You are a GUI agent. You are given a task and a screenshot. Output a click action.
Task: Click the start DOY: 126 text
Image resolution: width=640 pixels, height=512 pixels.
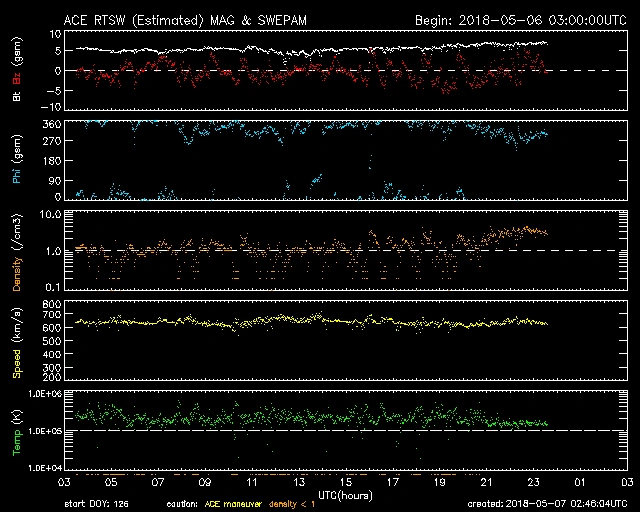tap(98, 504)
